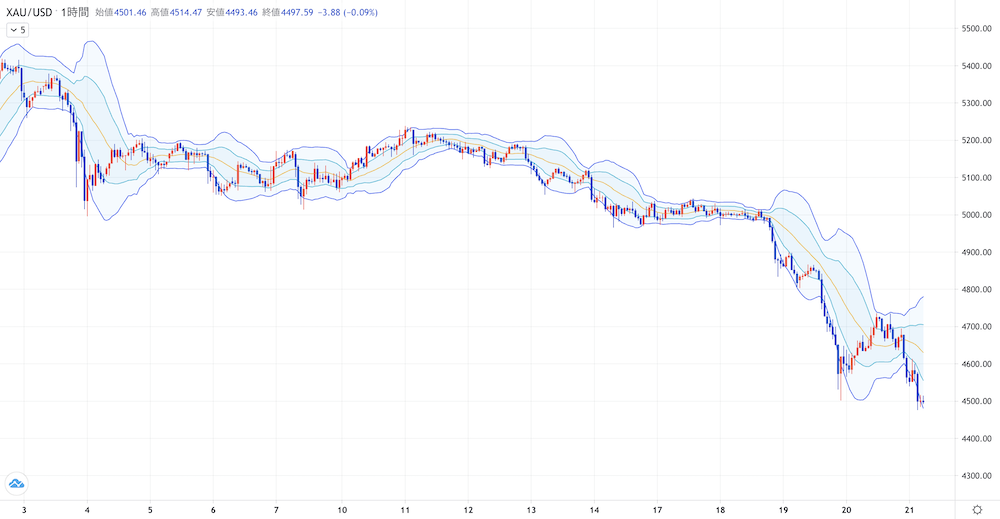This screenshot has width=1000, height=519.
Task: Expand the collapsed indicator legend showing 5
Action: click(x=17, y=30)
